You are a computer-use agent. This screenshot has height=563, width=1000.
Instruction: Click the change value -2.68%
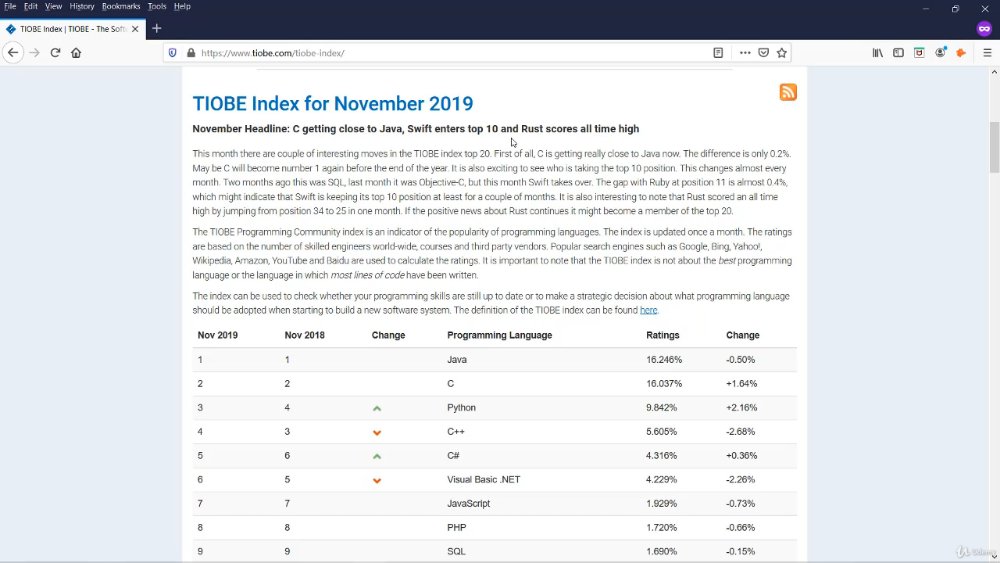pos(740,432)
